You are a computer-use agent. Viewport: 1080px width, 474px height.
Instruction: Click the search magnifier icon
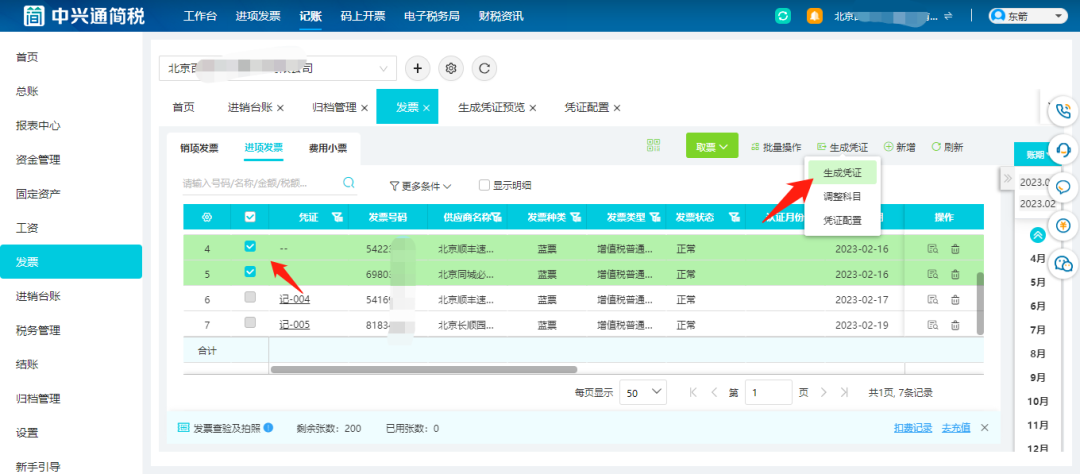pos(349,183)
